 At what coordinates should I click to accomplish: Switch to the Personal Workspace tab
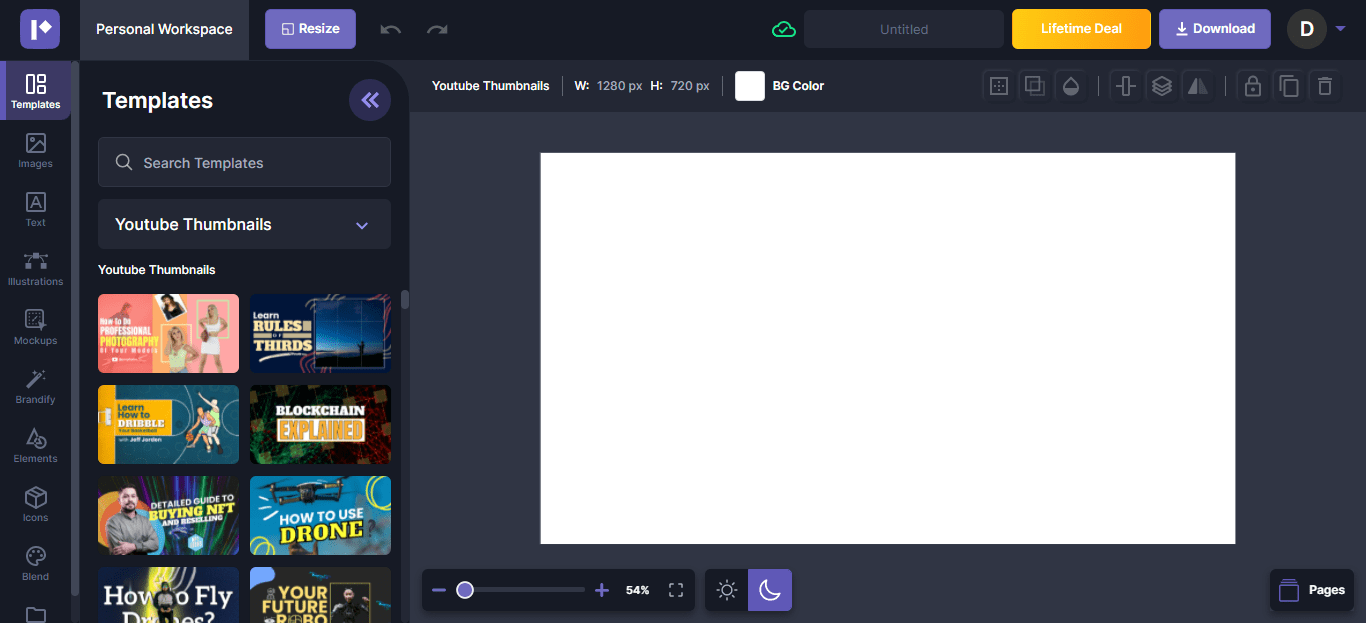pos(163,29)
